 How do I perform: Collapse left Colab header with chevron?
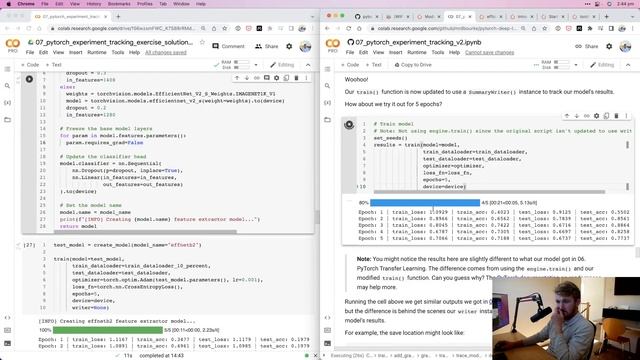click(308, 64)
